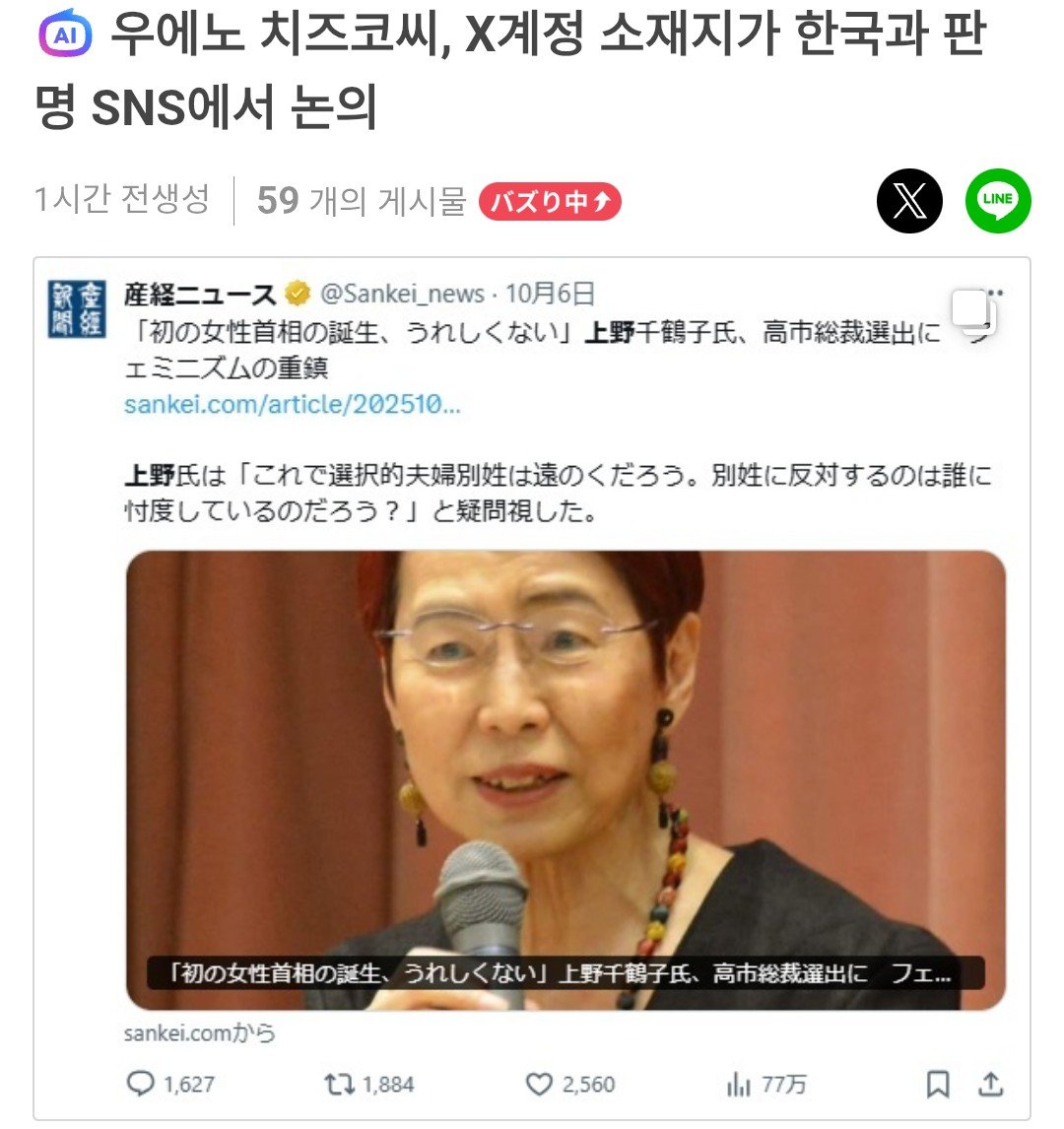
Task: Repost the tweet with 1,884 retweets
Action: pyautogui.click(x=338, y=1084)
